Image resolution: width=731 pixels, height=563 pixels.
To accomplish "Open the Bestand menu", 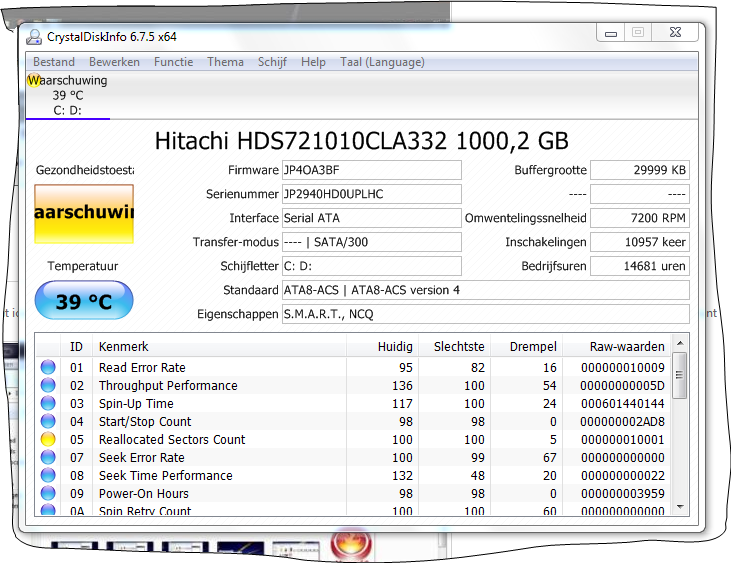I will (54, 62).
